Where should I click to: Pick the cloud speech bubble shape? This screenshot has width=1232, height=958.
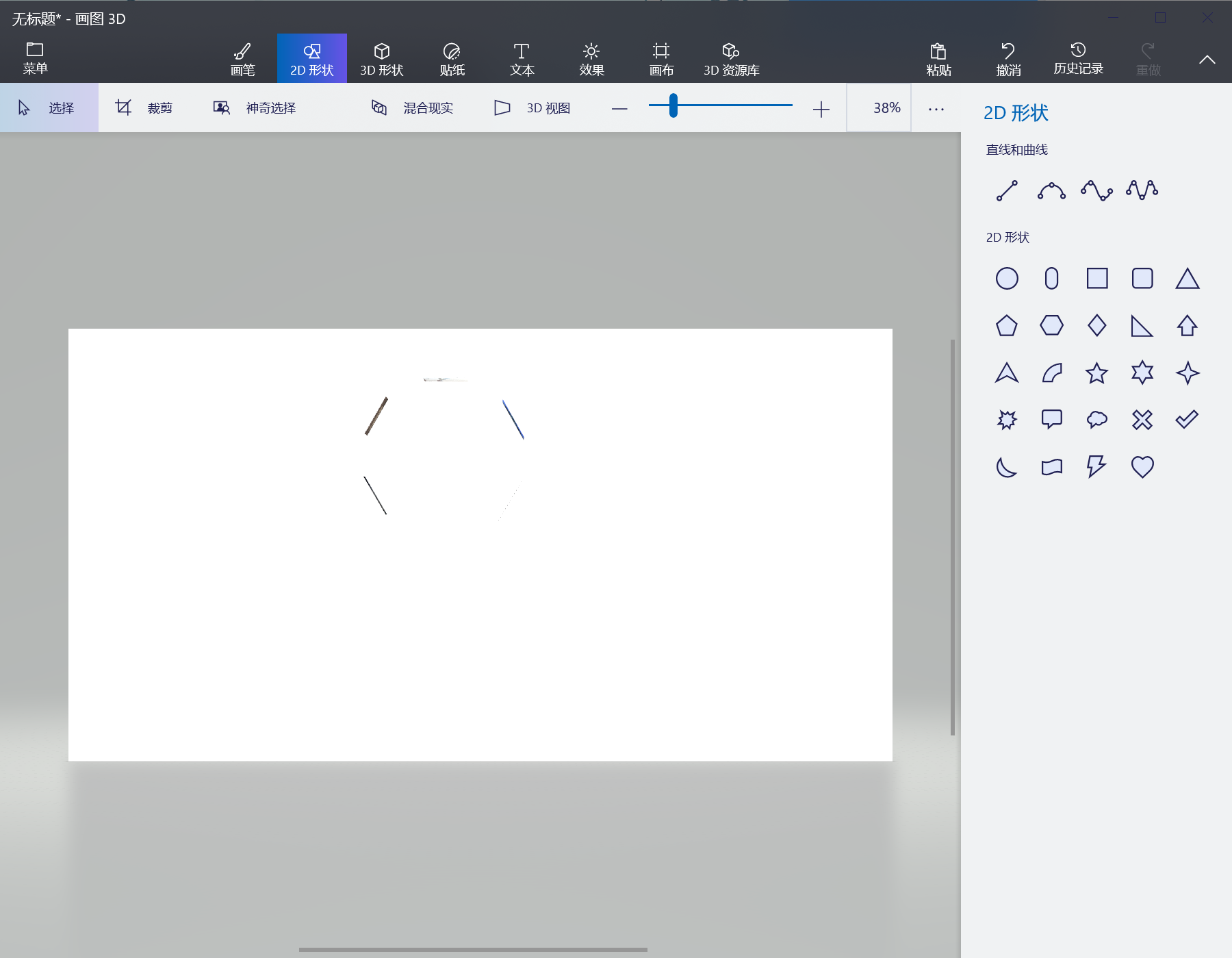(1096, 419)
